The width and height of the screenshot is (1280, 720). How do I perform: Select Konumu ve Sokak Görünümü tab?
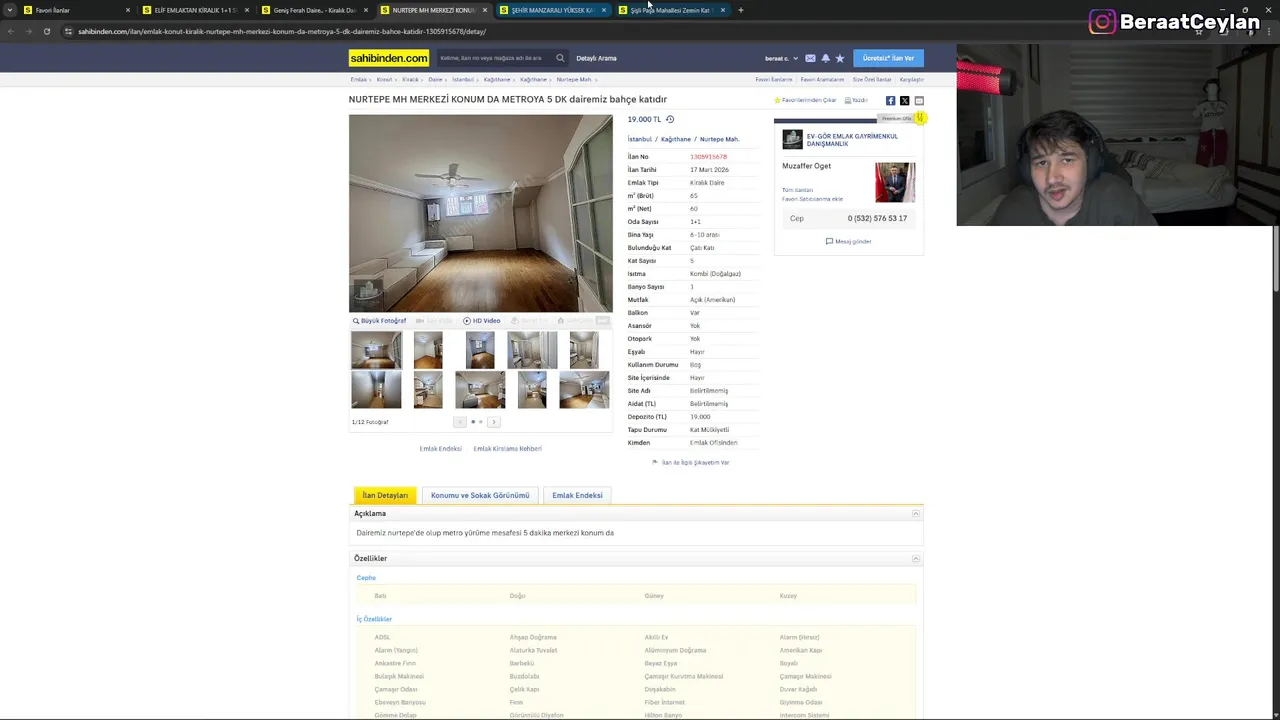(x=480, y=495)
